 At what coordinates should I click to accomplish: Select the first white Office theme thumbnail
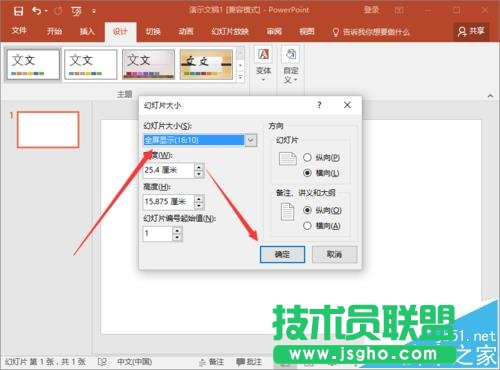33,64
